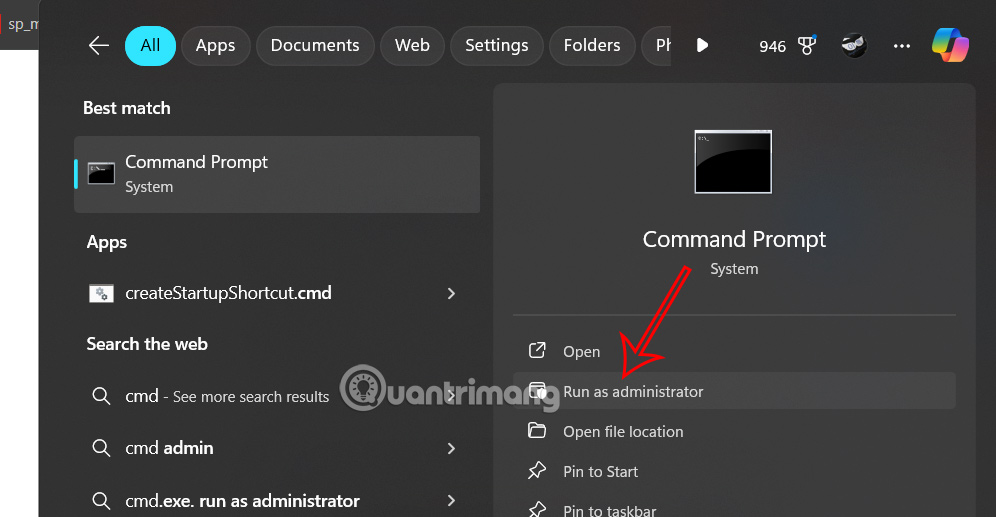Screen dimensions: 996x517
Task: Switch to the Apps filter tab
Action: [x=215, y=46]
